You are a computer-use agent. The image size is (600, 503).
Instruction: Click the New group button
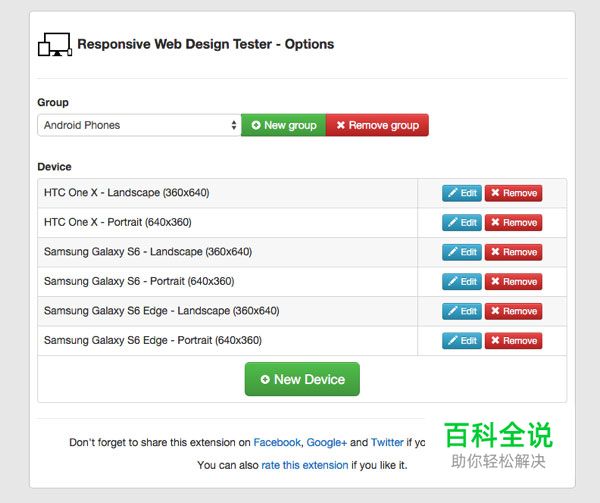tap(284, 125)
